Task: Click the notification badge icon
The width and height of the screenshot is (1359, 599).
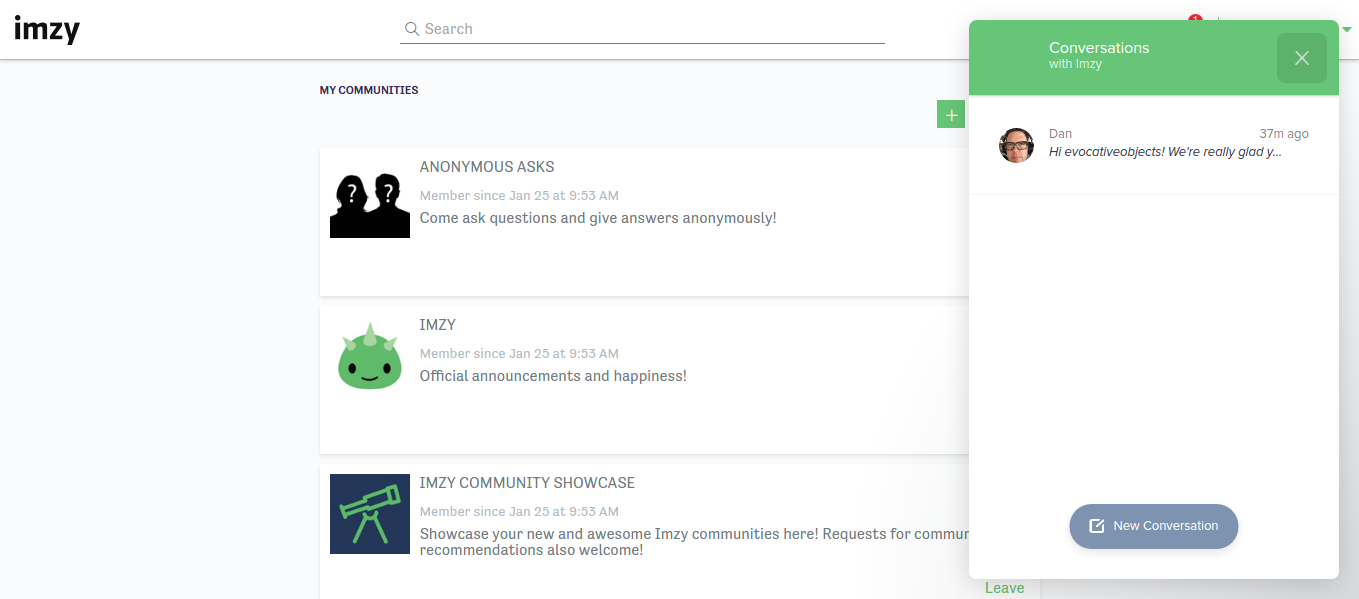Action: pyautogui.click(x=1195, y=19)
